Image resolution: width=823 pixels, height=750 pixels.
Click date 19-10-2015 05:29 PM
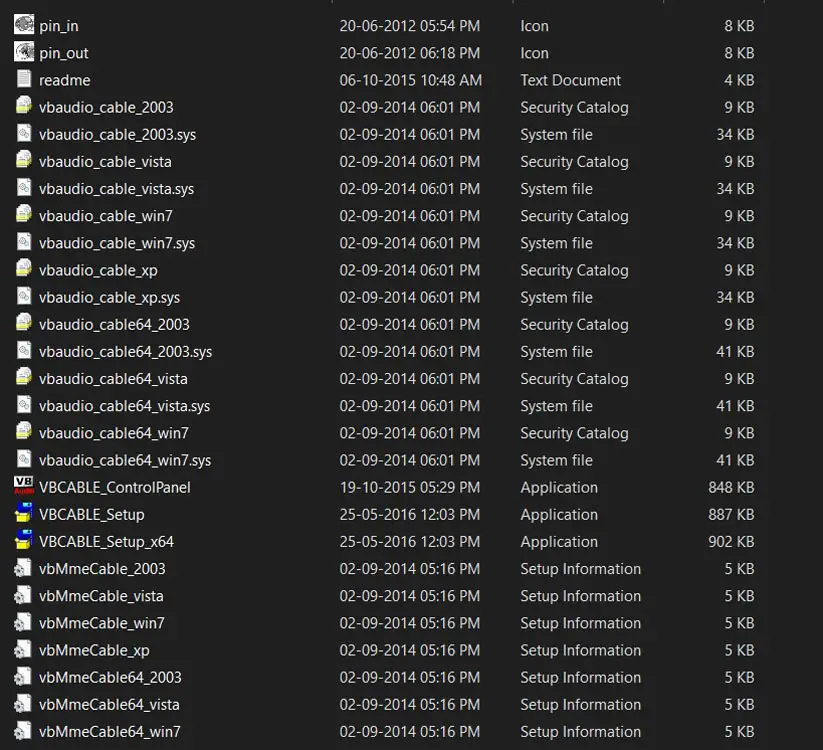click(x=410, y=488)
